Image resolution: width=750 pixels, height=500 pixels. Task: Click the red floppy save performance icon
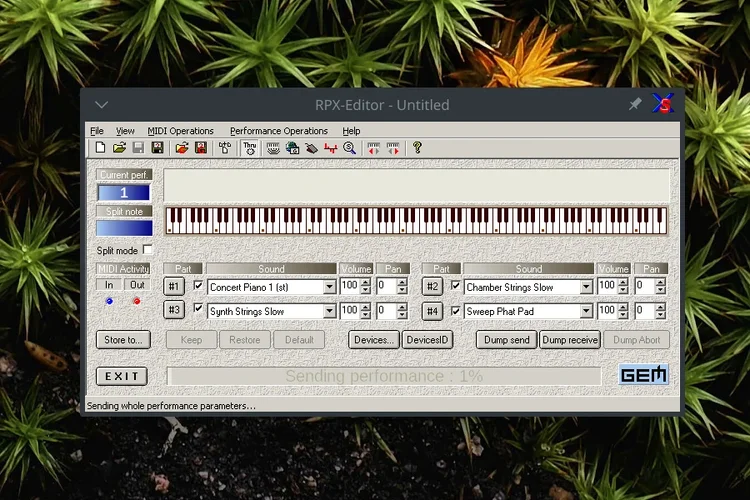click(201, 148)
